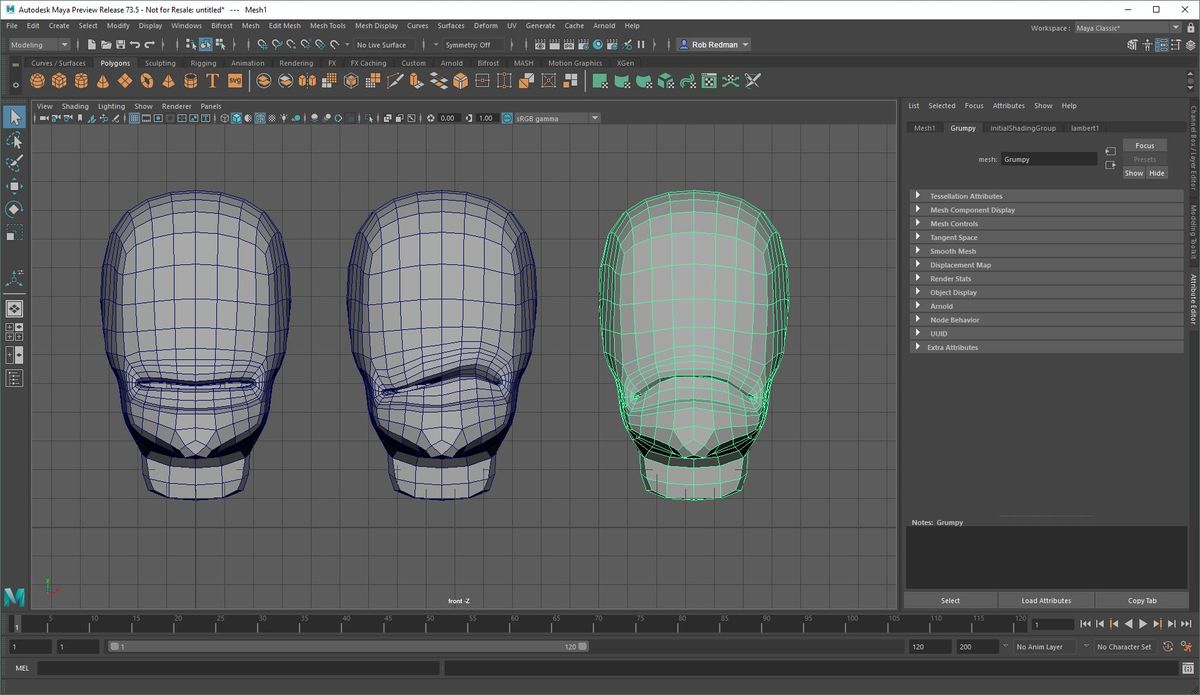Image resolution: width=1200 pixels, height=695 pixels.
Task: Activate the Lasso Select tool
Action: click(x=14, y=140)
